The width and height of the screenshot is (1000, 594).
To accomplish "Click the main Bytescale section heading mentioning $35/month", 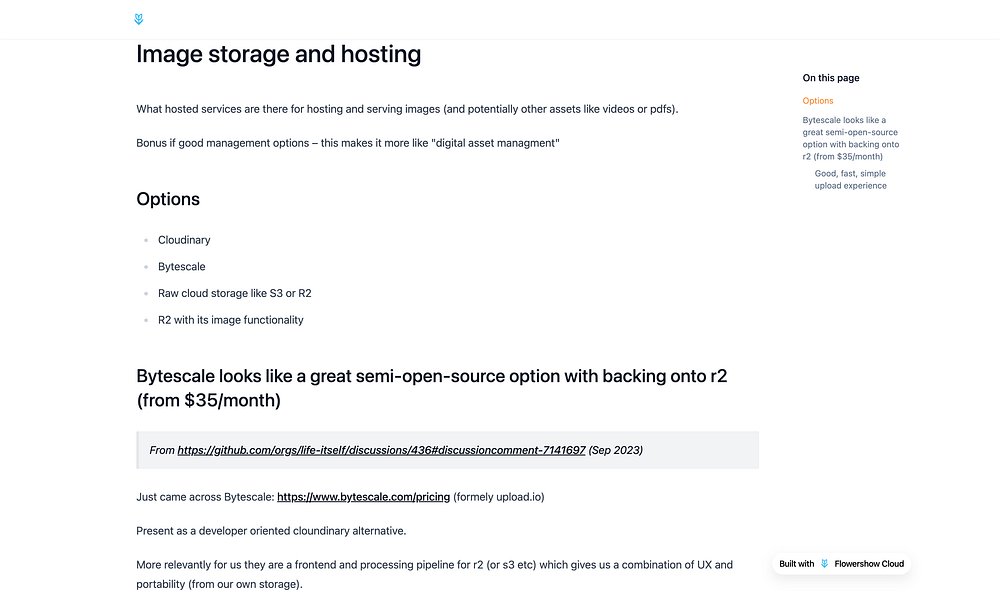I will coord(445,388).
